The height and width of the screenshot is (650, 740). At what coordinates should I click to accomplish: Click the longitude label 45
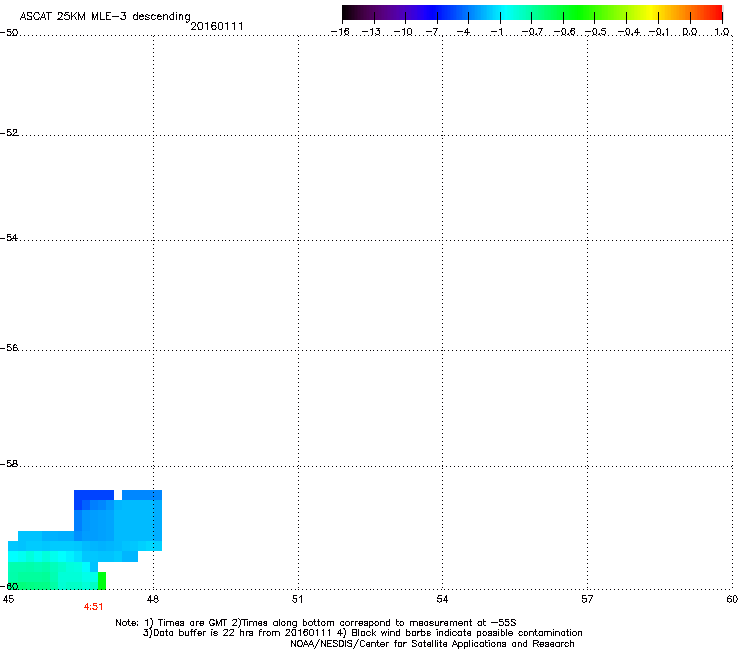[x=8, y=599]
